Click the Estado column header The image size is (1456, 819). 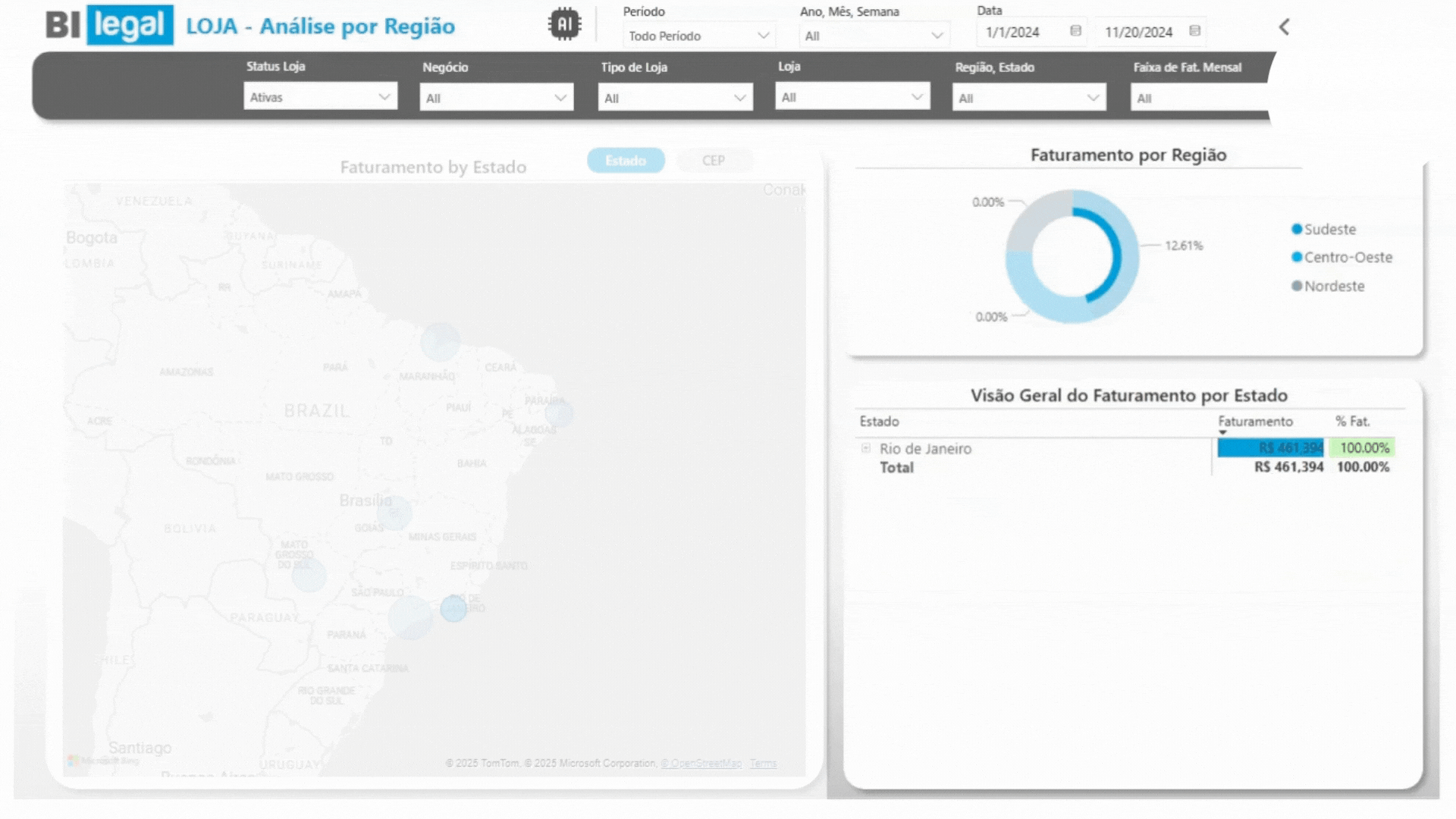[x=879, y=422]
